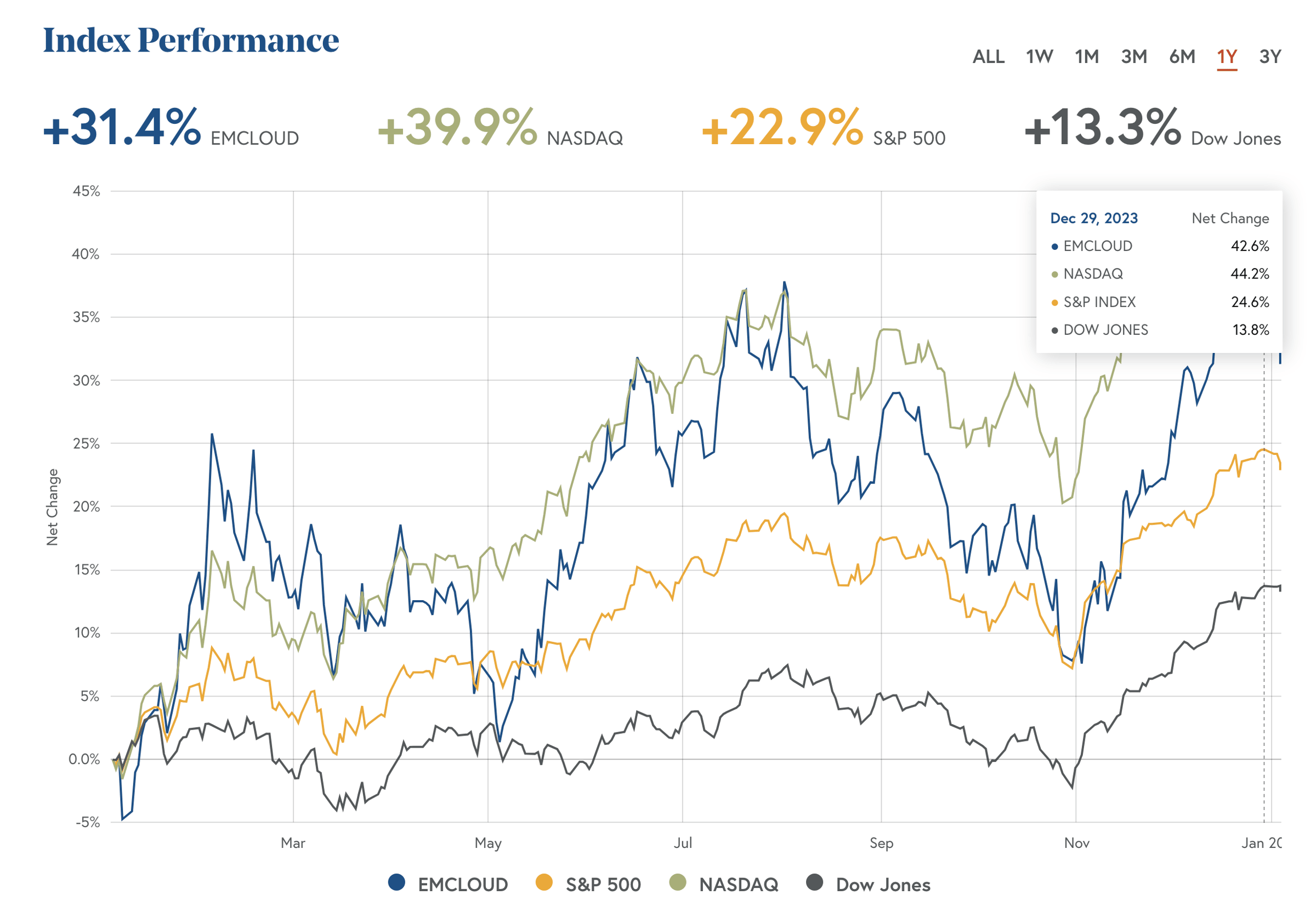Click S&P INDEX 24.6% tooltip value
This screenshot has width=1316, height=912.
[x=1250, y=303]
